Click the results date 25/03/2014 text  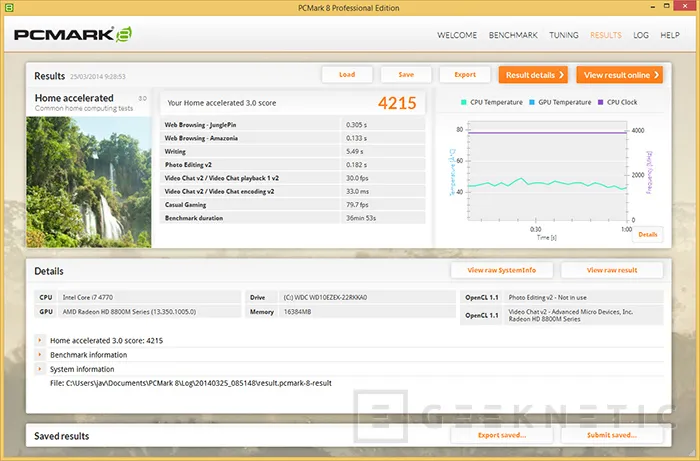pos(97,77)
